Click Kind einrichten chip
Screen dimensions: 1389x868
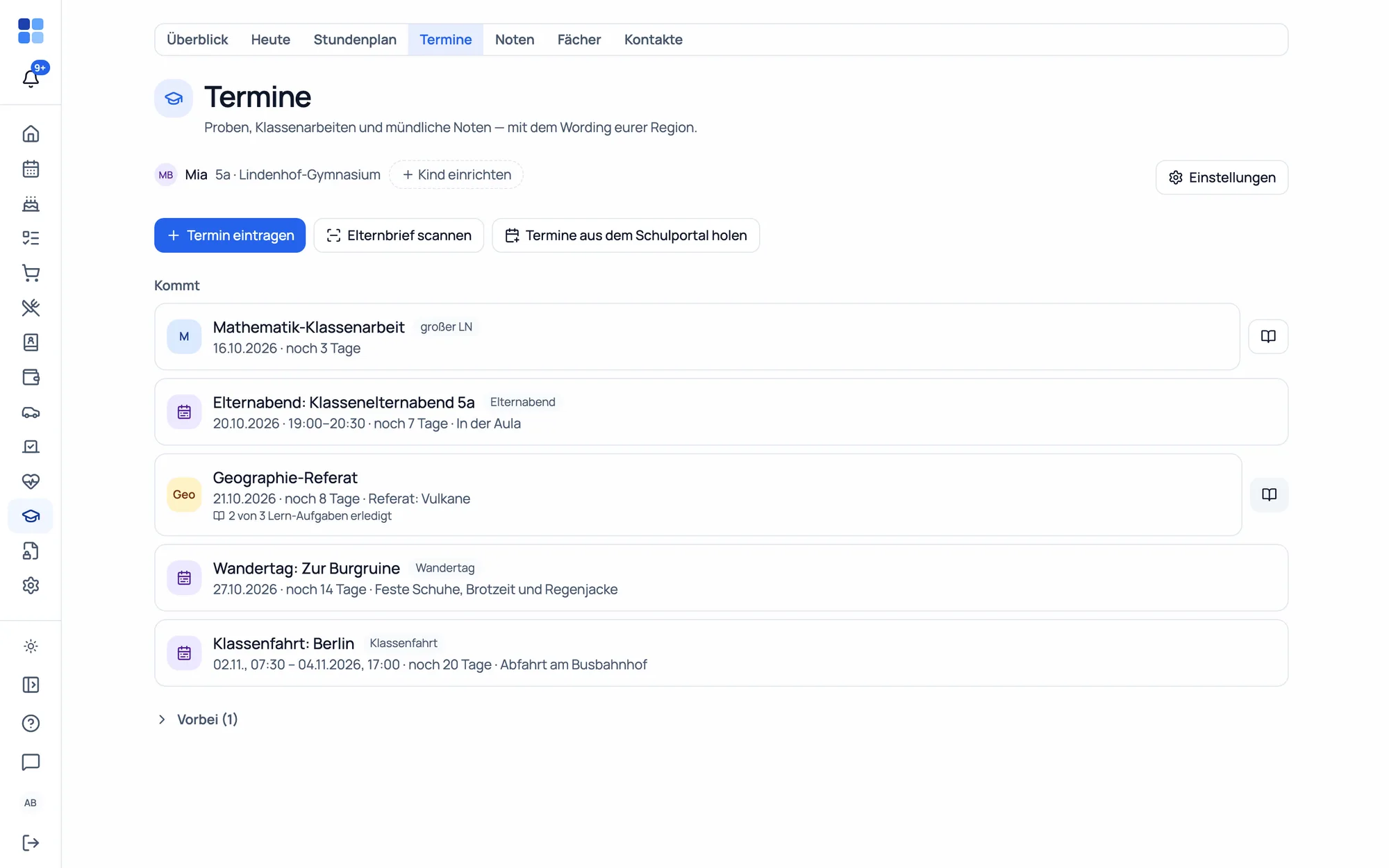tap(456, 175)
